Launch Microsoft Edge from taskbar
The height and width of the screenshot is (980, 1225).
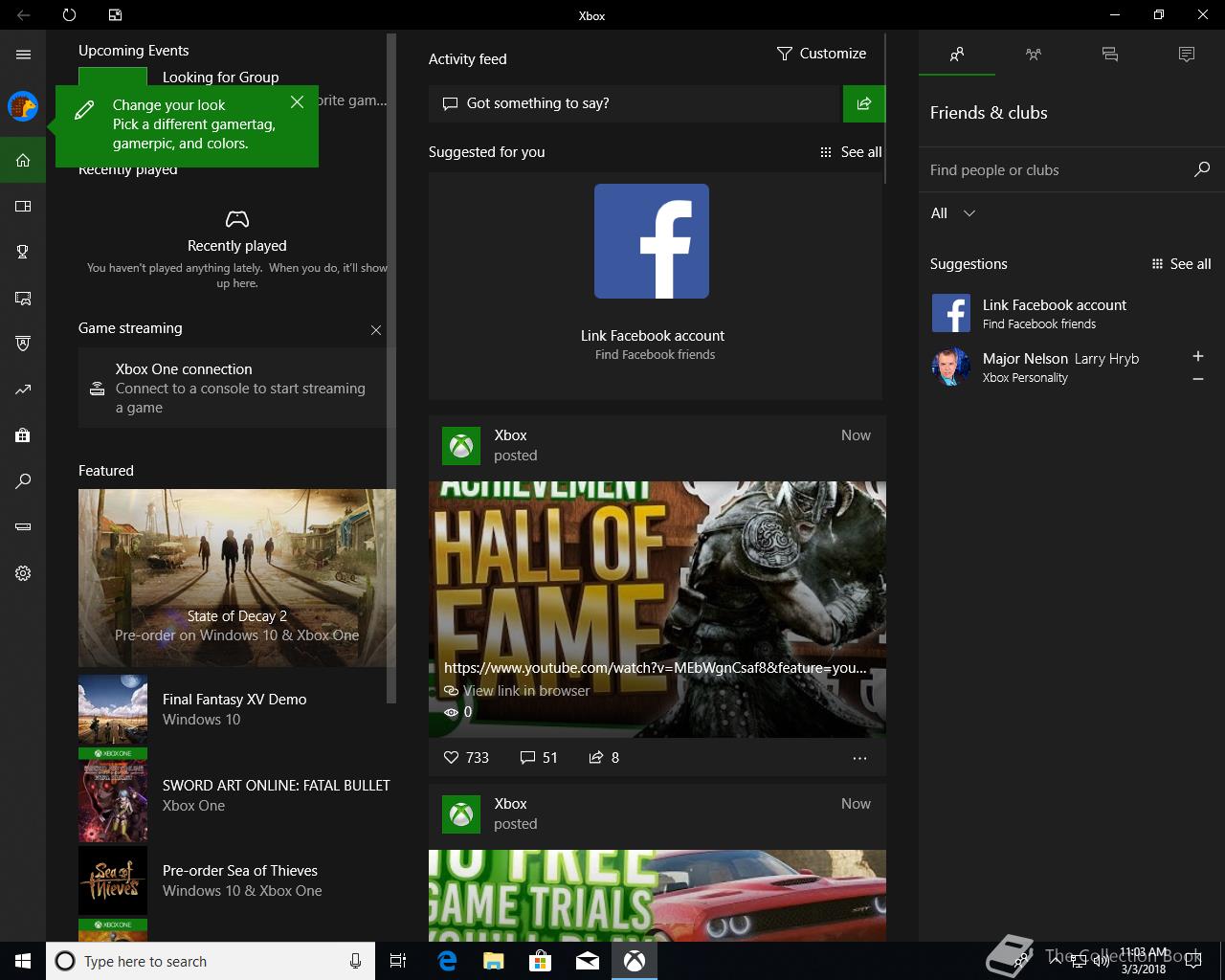tap(447, 961)
